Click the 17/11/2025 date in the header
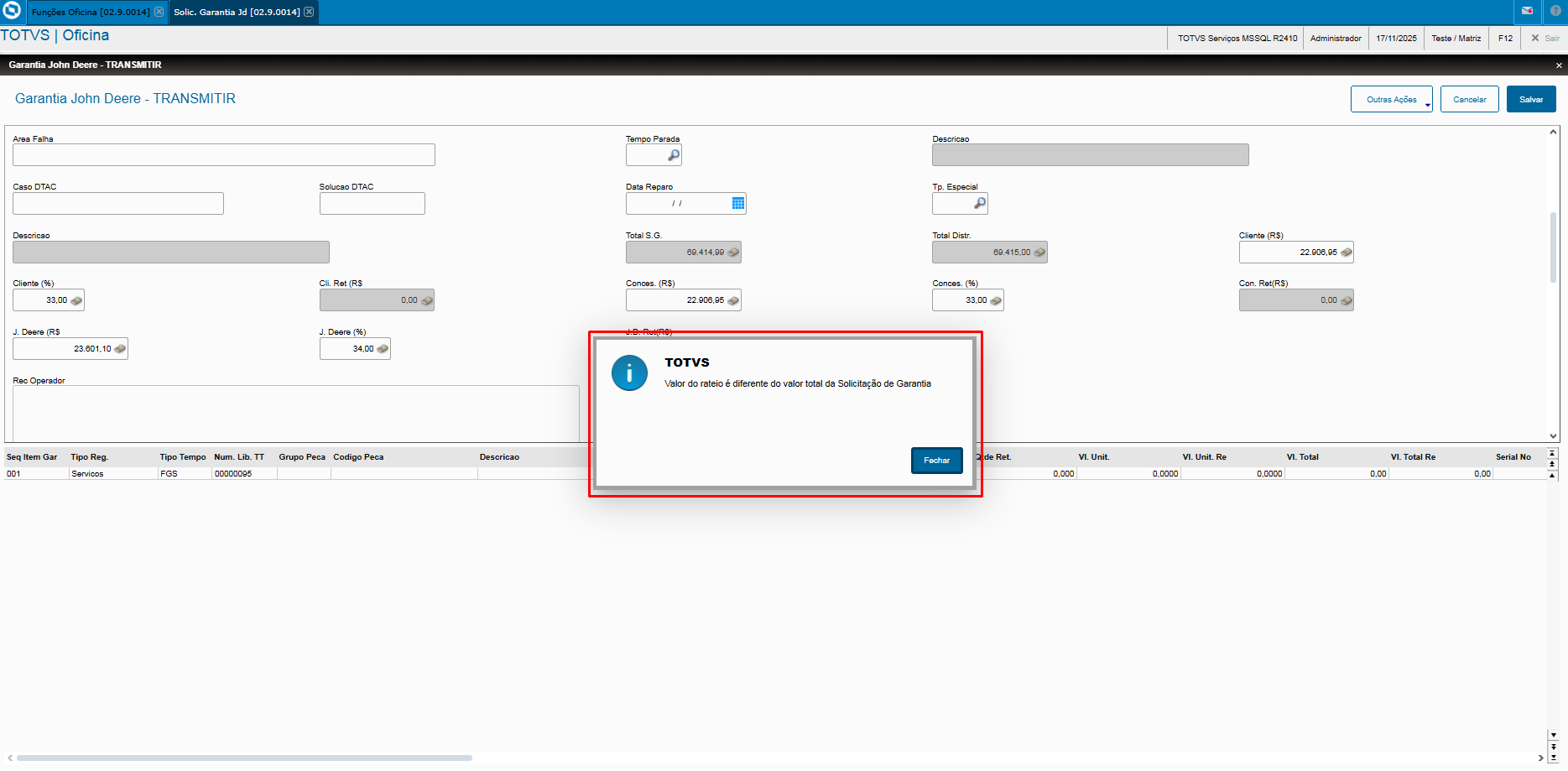Image resolution: width=1568 pixels, height=771 pixels. 1396,39
